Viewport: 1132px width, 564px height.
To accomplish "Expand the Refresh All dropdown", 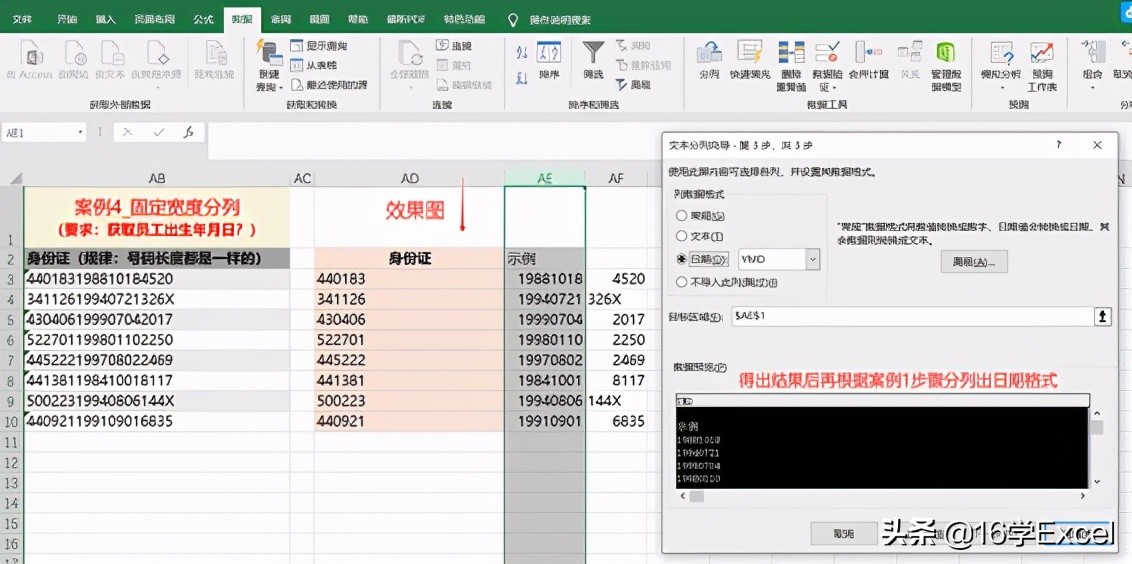I will (x=409, y=87).
